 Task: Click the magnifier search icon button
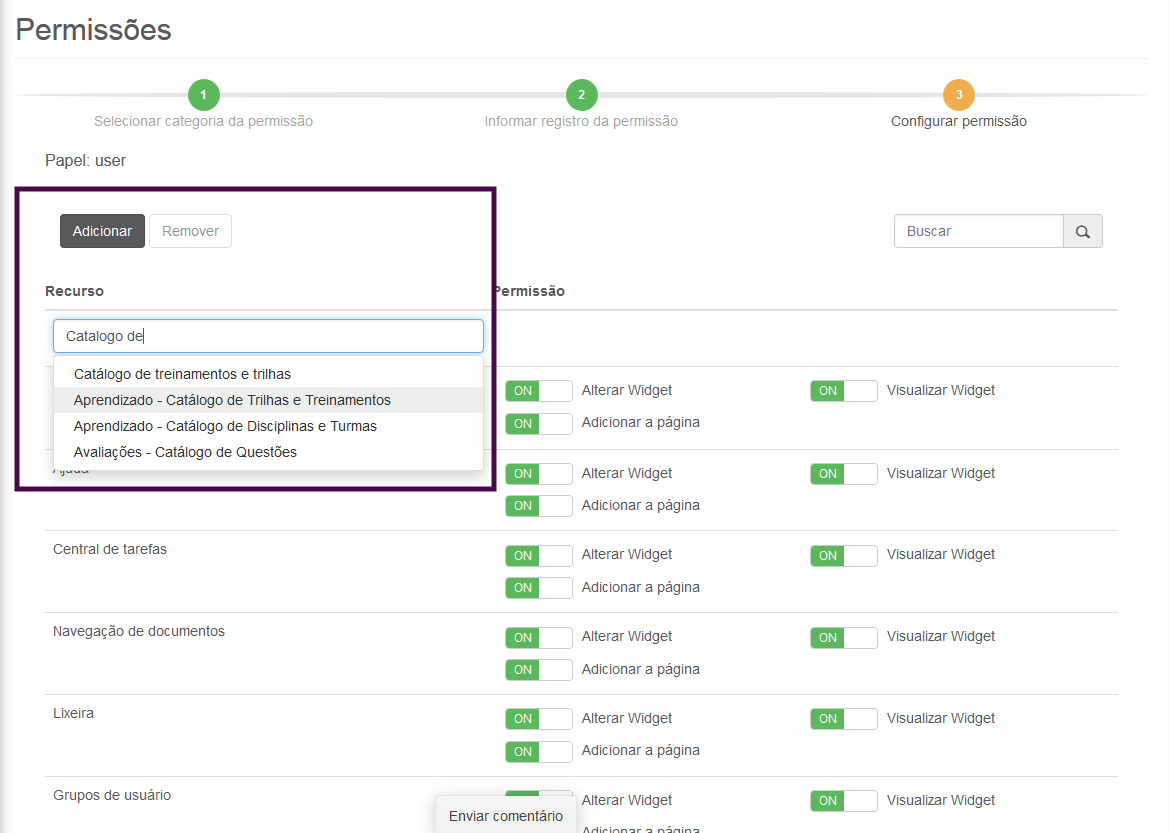(1083, 231)
